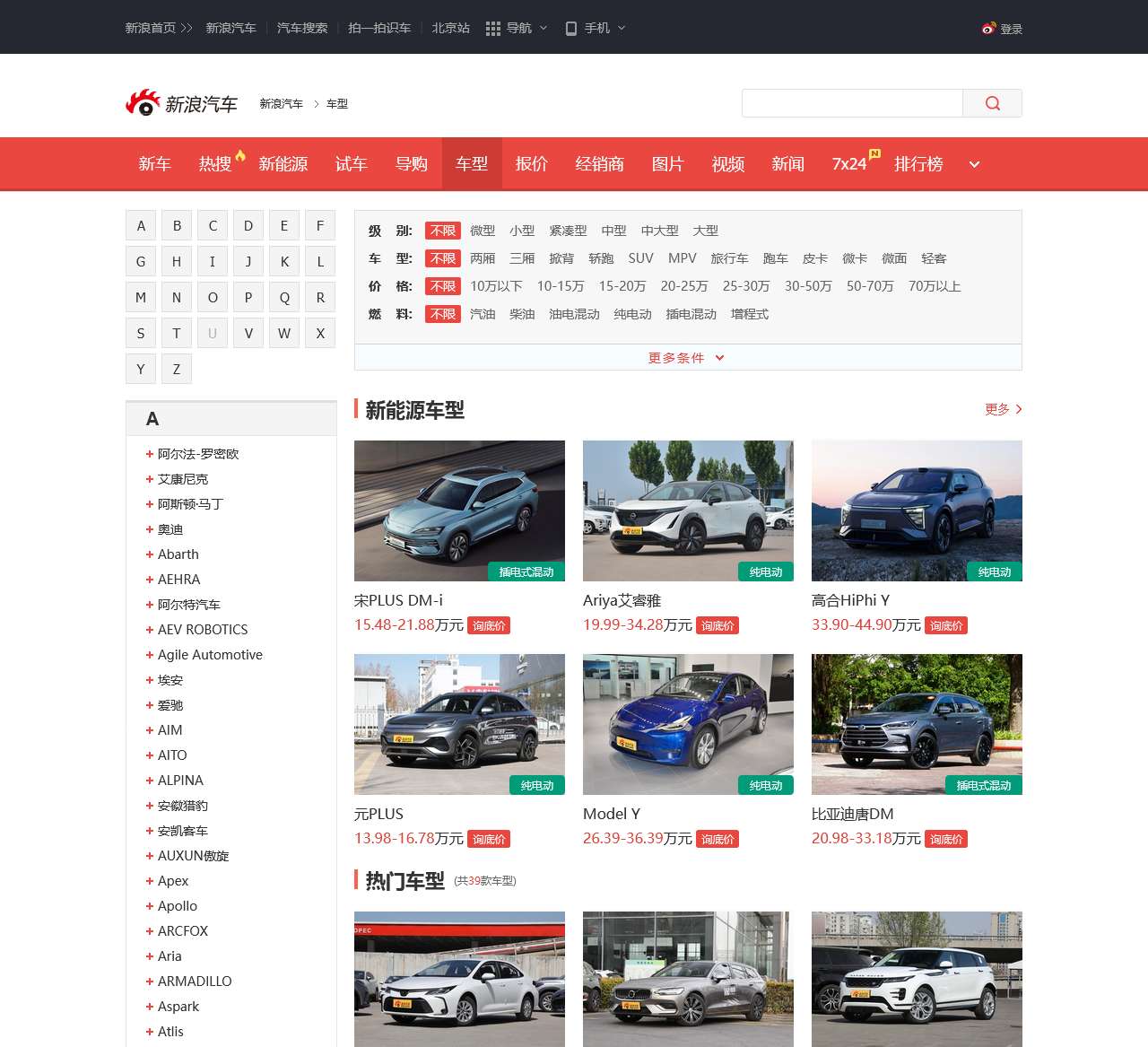The width and height of the screenshot is (1148, 1047).
Task: Click 询底价 for 宋PLUS DM-i
Action: pyautogui.click(x=490, y=625)
